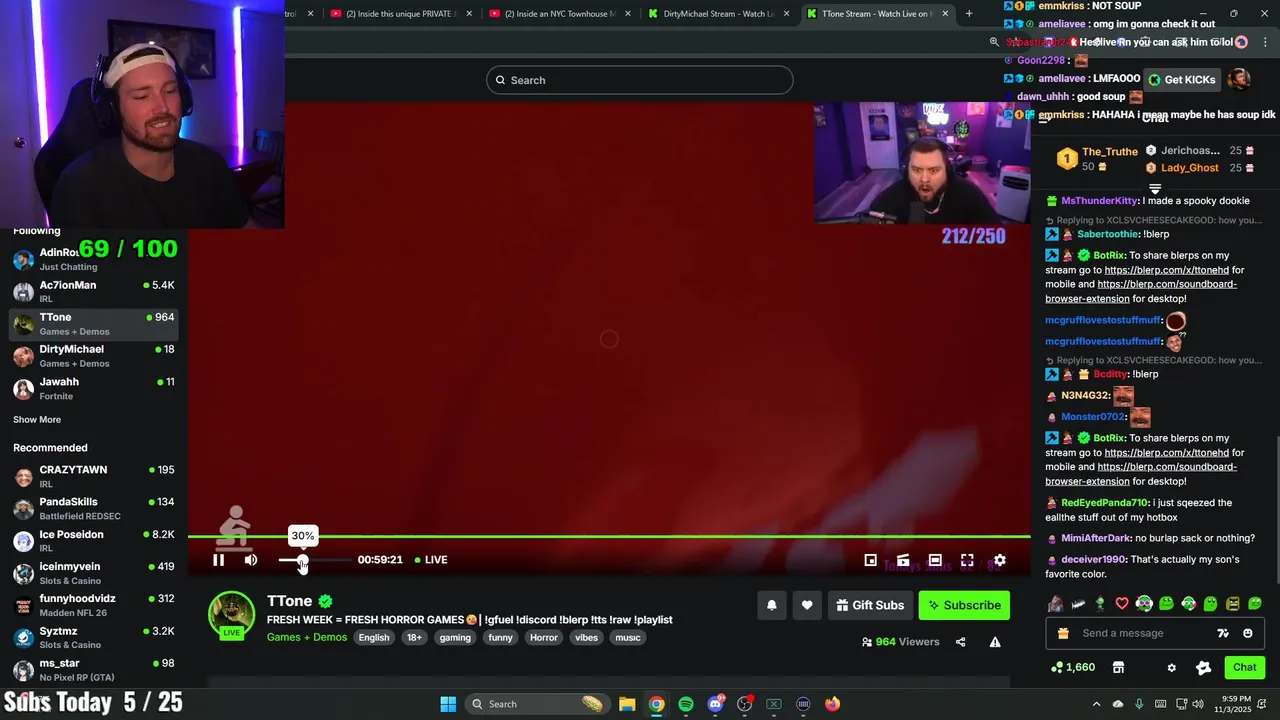Image resolution: width=1280 pixels, height=720 pixels.
Task: Open ms_star recommended channel
Action: (x=94, y=669)
